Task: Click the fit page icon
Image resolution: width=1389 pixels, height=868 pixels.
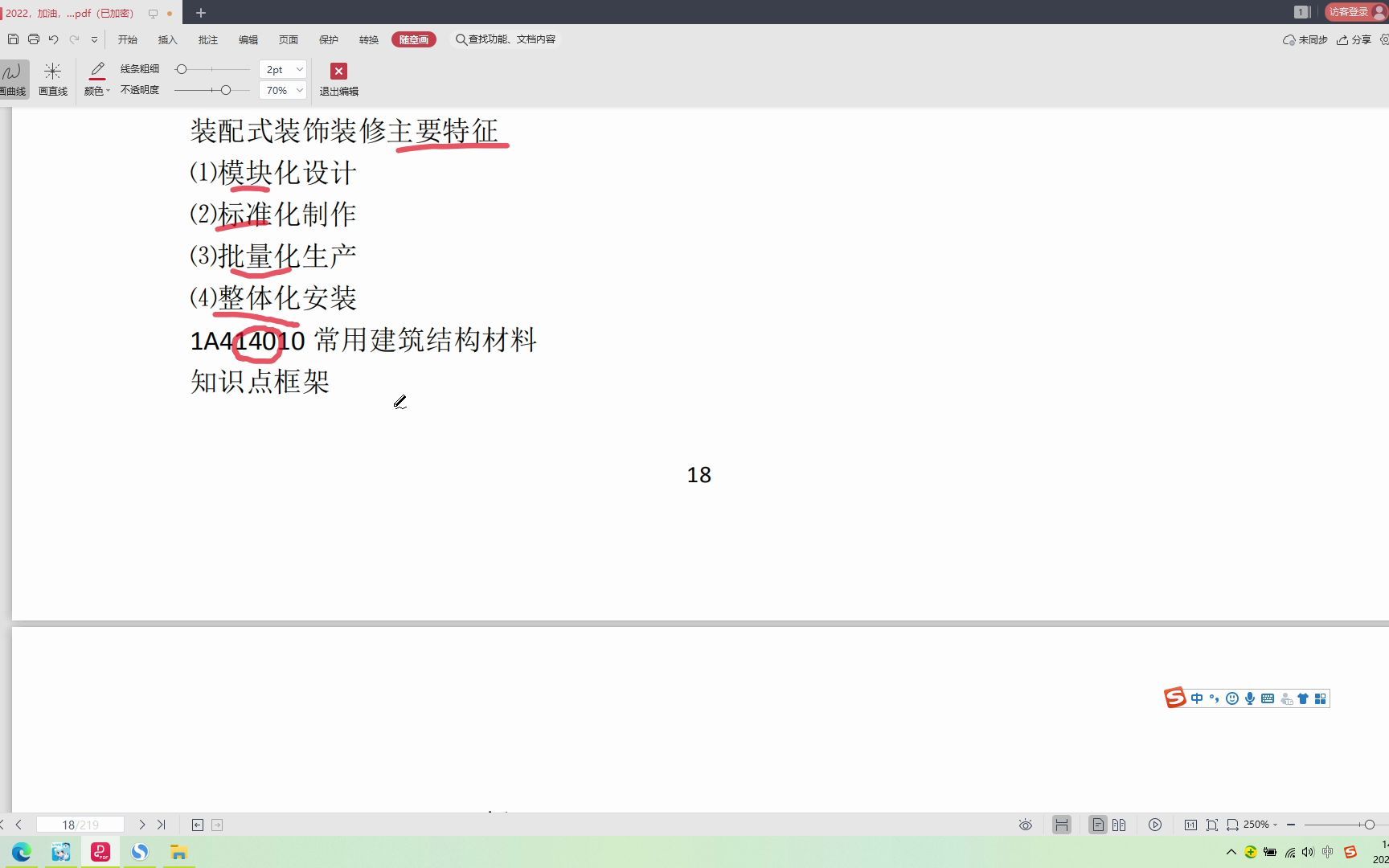Action: pyautogui.click(x=1212, y=825)
